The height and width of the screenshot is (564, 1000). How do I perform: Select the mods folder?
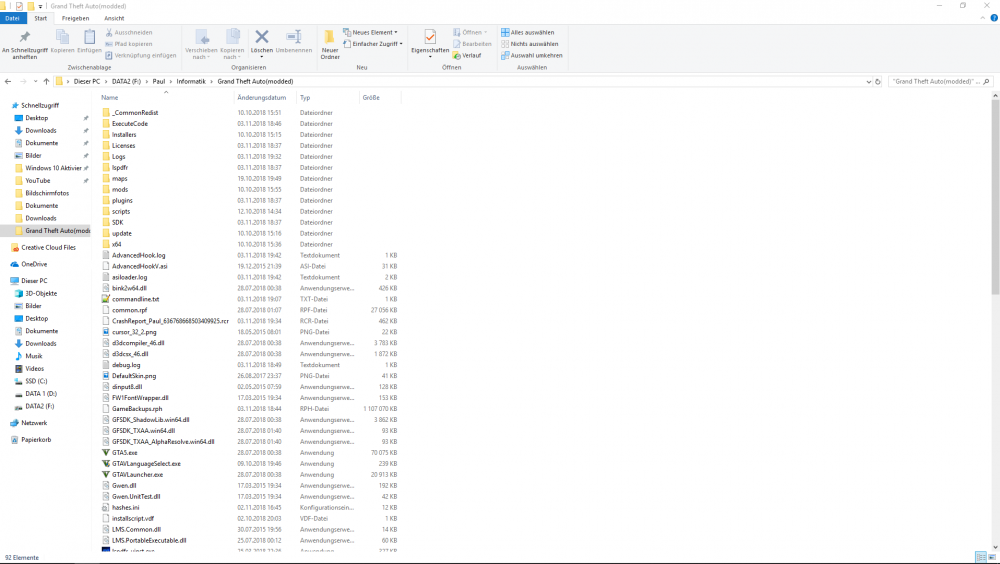120,189
